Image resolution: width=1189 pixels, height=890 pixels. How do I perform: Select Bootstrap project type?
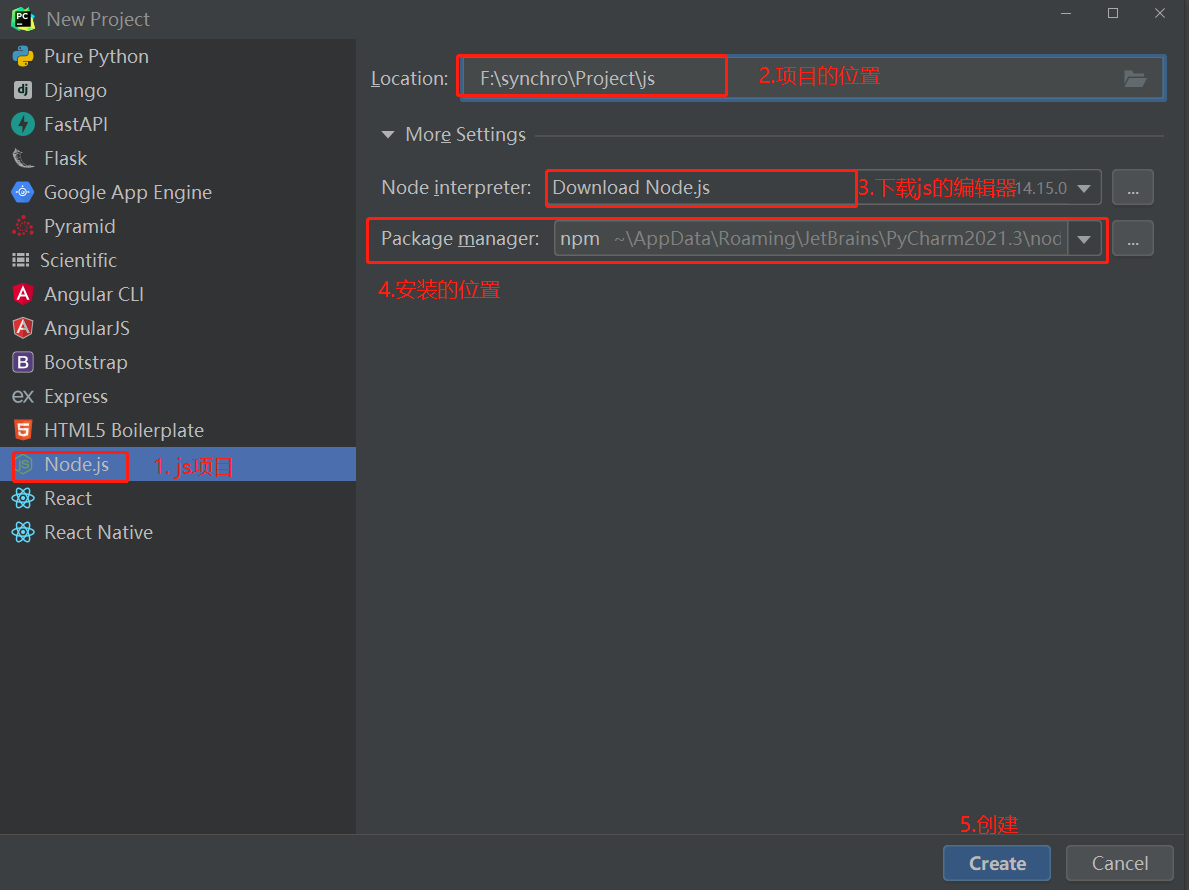pyautogui.click(x=177, y=362)
